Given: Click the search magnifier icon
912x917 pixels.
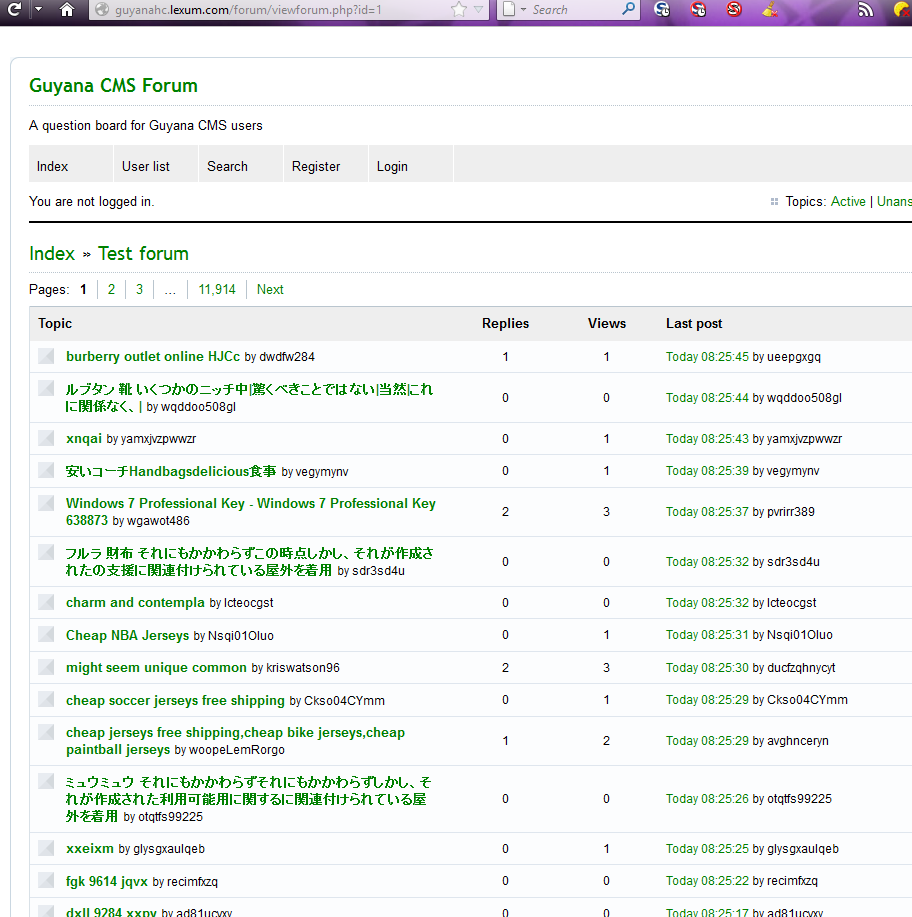Looking at the screenshot, I should 628,10.
